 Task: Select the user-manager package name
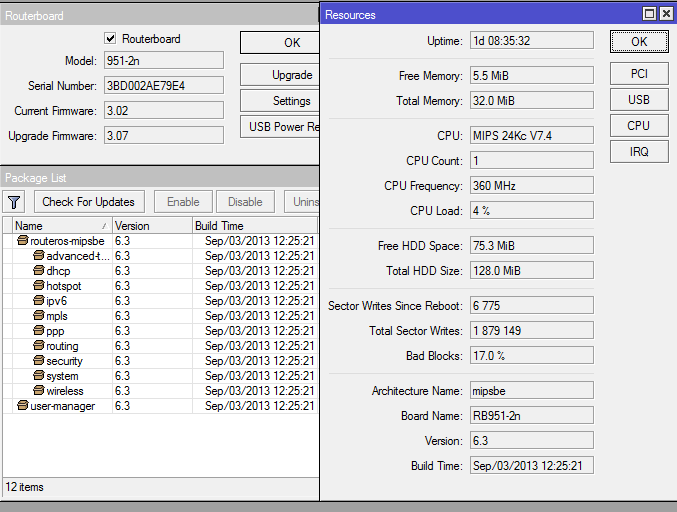click(63, 406)
